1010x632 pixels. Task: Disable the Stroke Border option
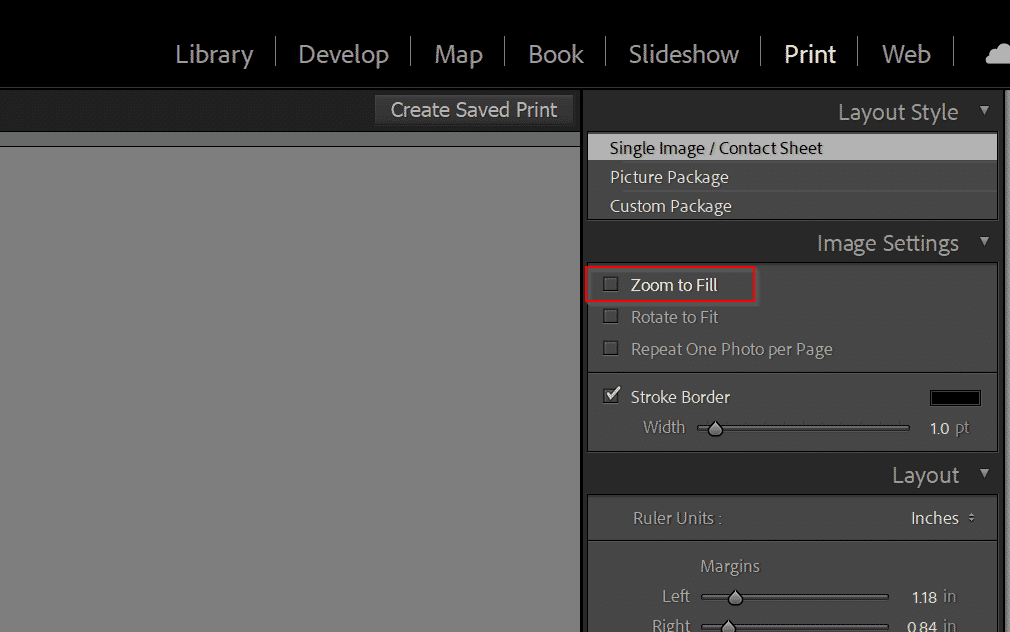click(x=611, y=395)
